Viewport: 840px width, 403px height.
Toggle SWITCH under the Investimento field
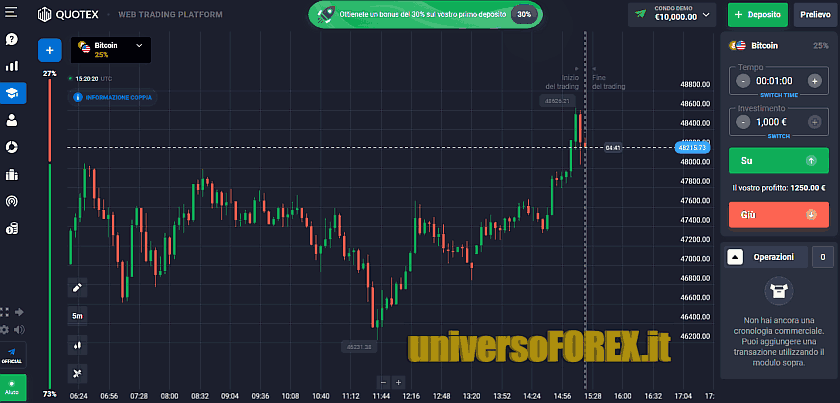pos(778,135)
